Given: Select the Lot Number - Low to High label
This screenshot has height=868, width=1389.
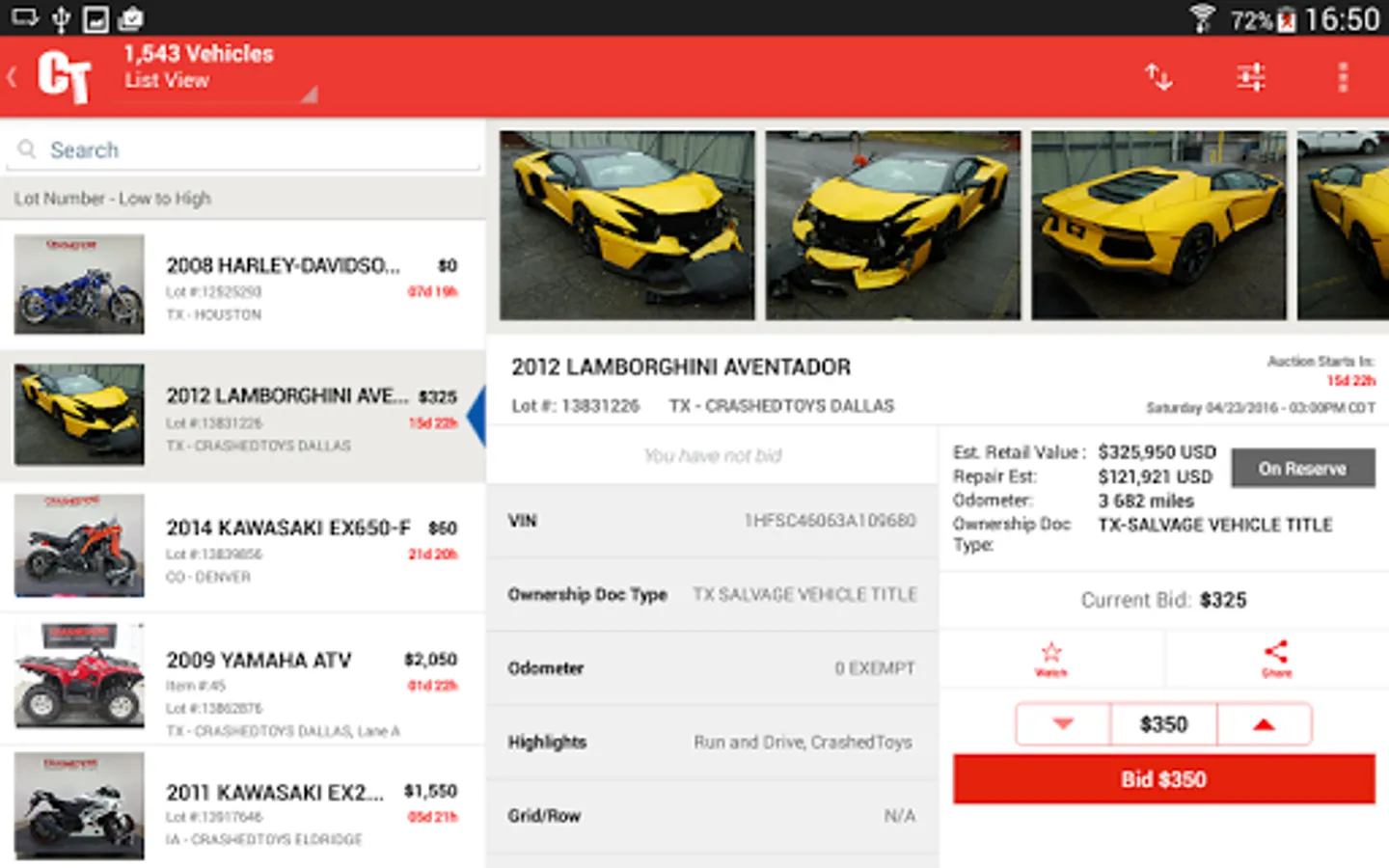Looking at the screenshot, I should tap(113, 199).
